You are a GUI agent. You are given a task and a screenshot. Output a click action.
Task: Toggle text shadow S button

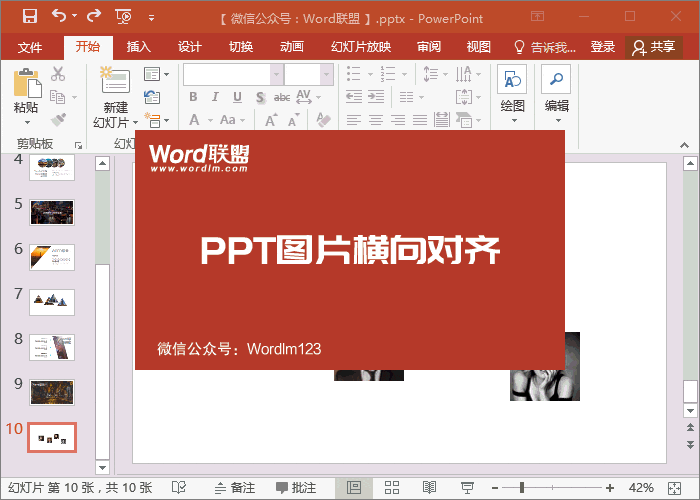(260, 97)
